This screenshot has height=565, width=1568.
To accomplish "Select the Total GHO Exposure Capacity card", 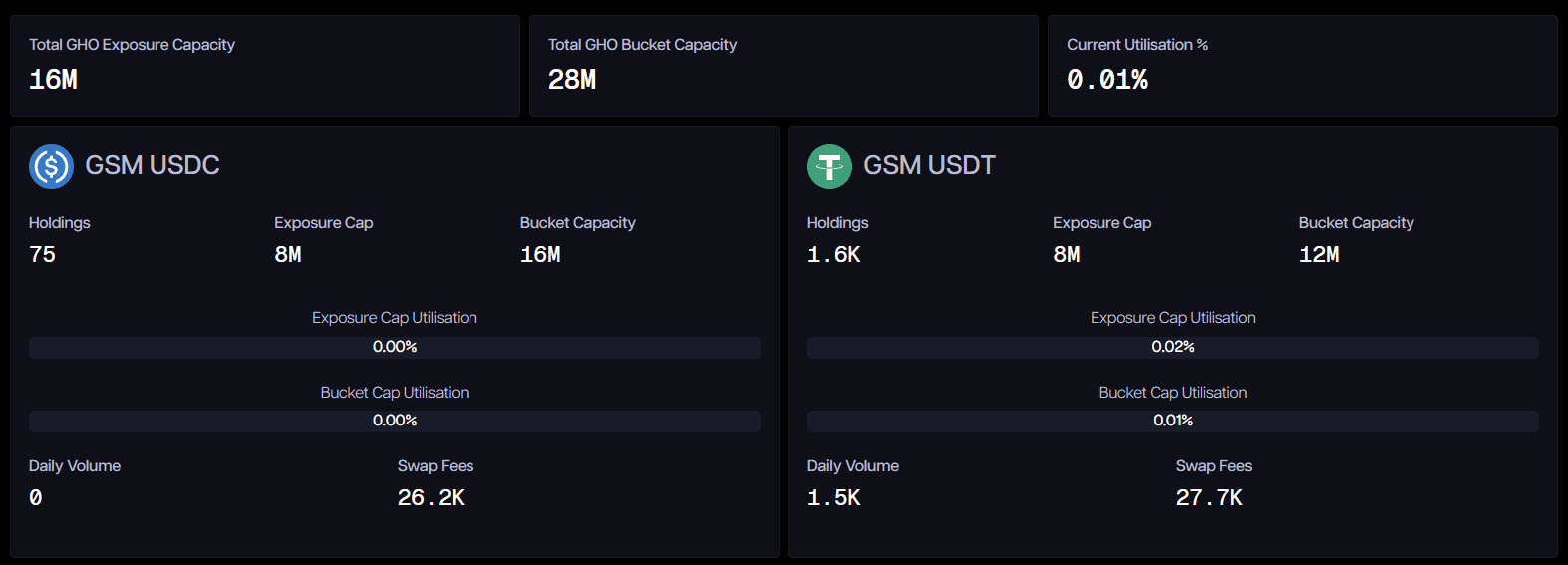I will [264, 66].
